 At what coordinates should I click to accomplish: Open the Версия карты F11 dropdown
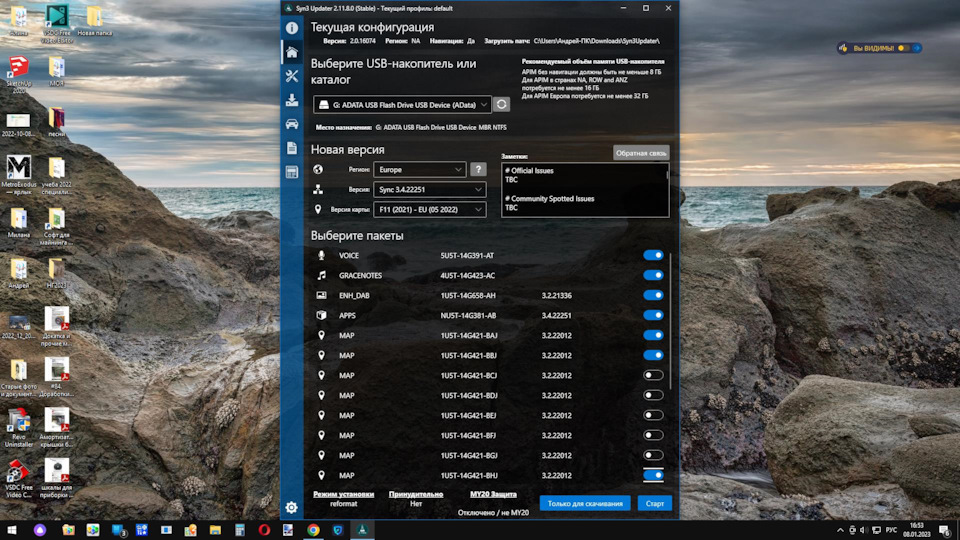pyautogui.click(x=430, y=209)
